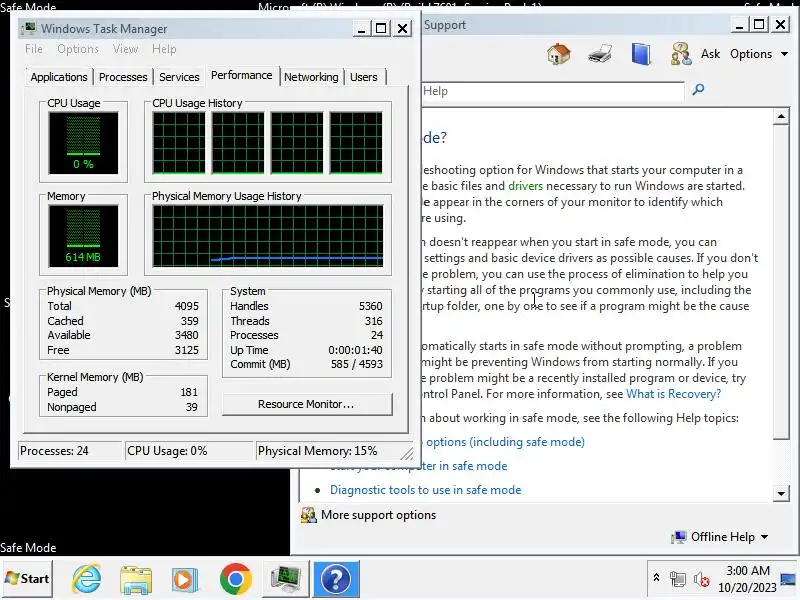Show hidden tray icons arrow
The image size is (800, 600).
tap(656, 578)
